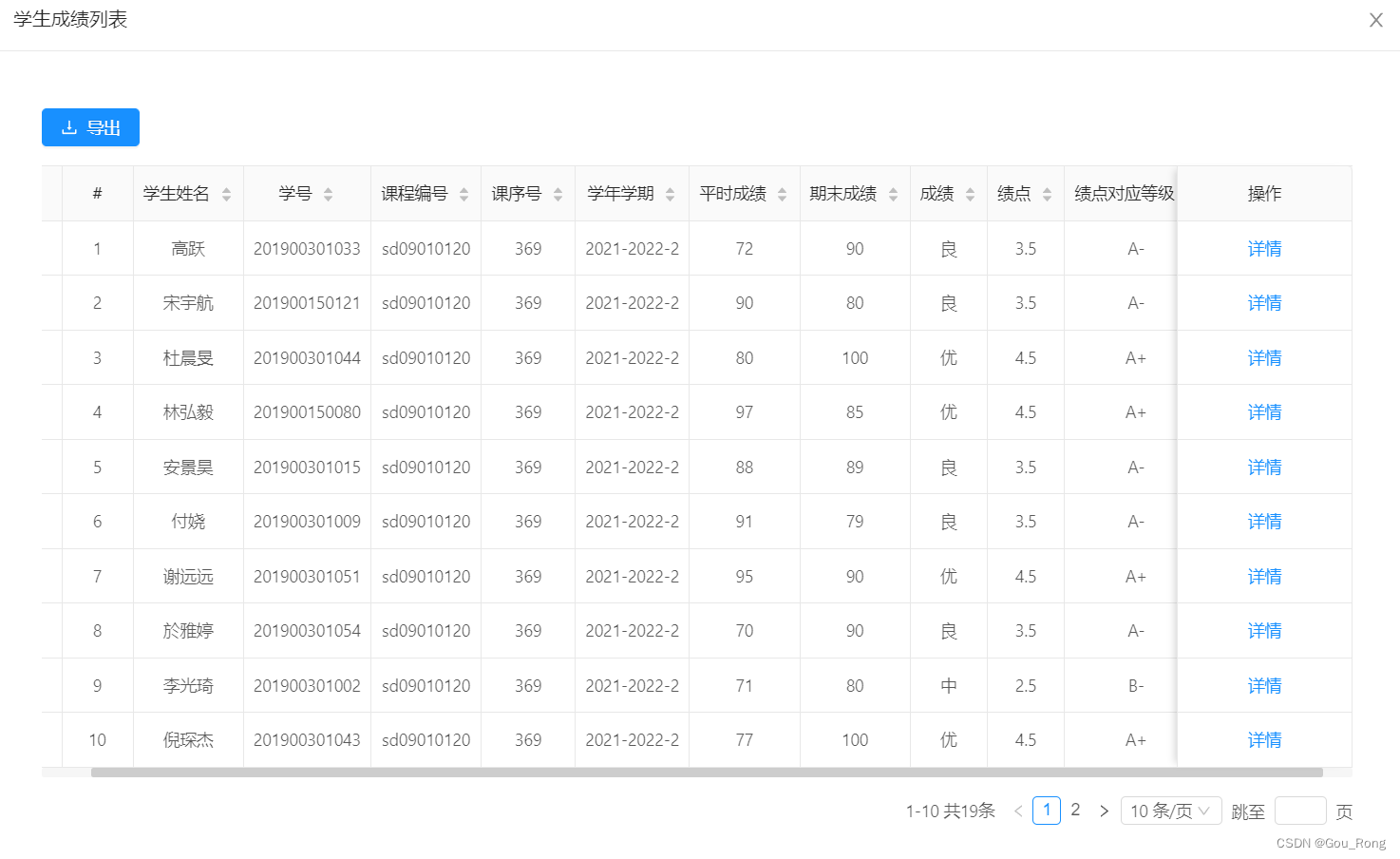Image resolution: width=1400 pixels, height=859 pixels.
Task: Click student ID 201900301043
Action: (307, 740)
